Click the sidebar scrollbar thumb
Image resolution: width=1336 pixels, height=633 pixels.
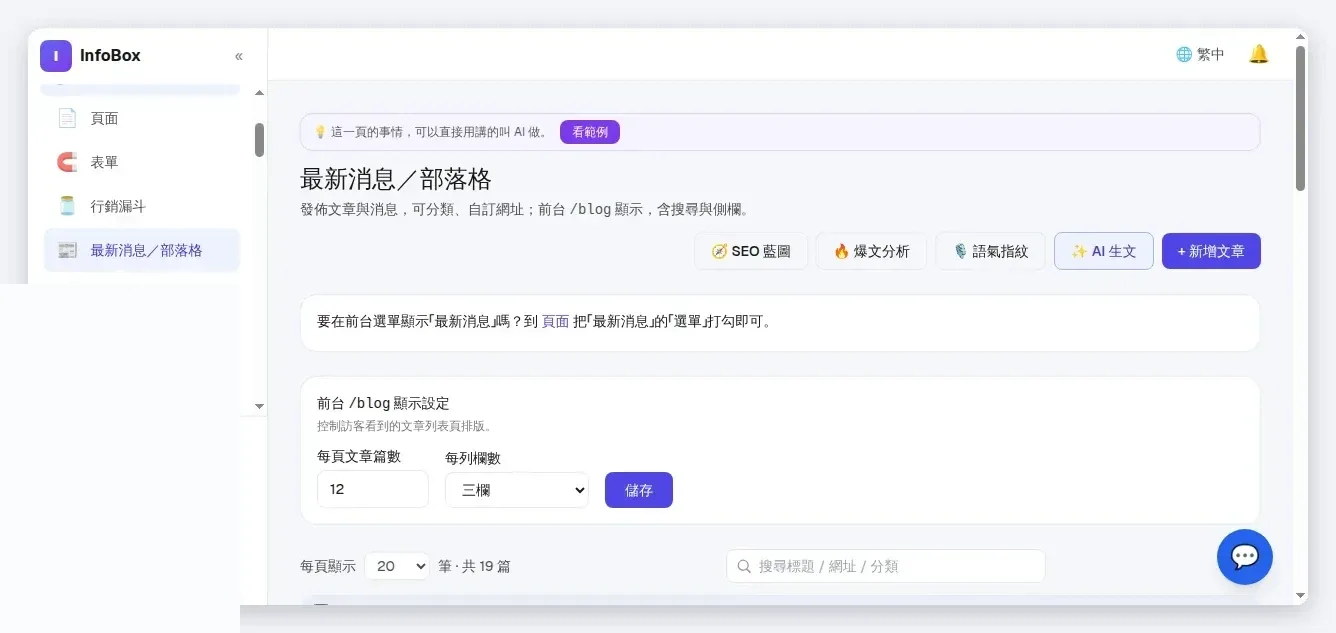pos(260,140)
